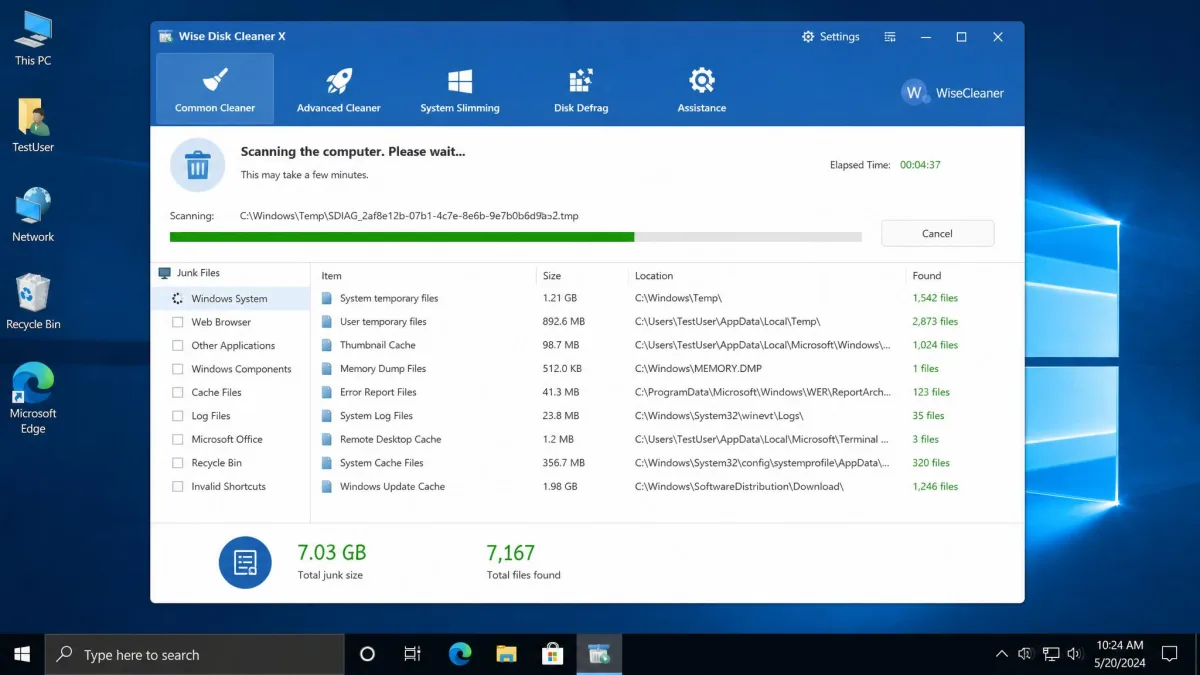Tick the Log Files checkbox
This screenshot has width=1200, height=675.
pos(178,416)
